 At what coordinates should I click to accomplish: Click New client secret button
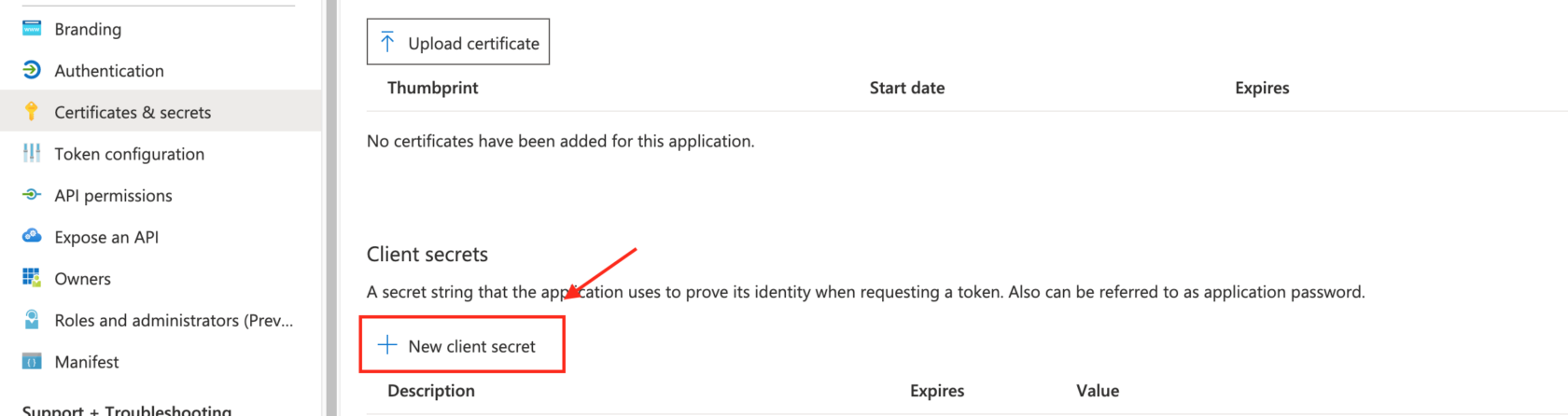coord(462,346)
